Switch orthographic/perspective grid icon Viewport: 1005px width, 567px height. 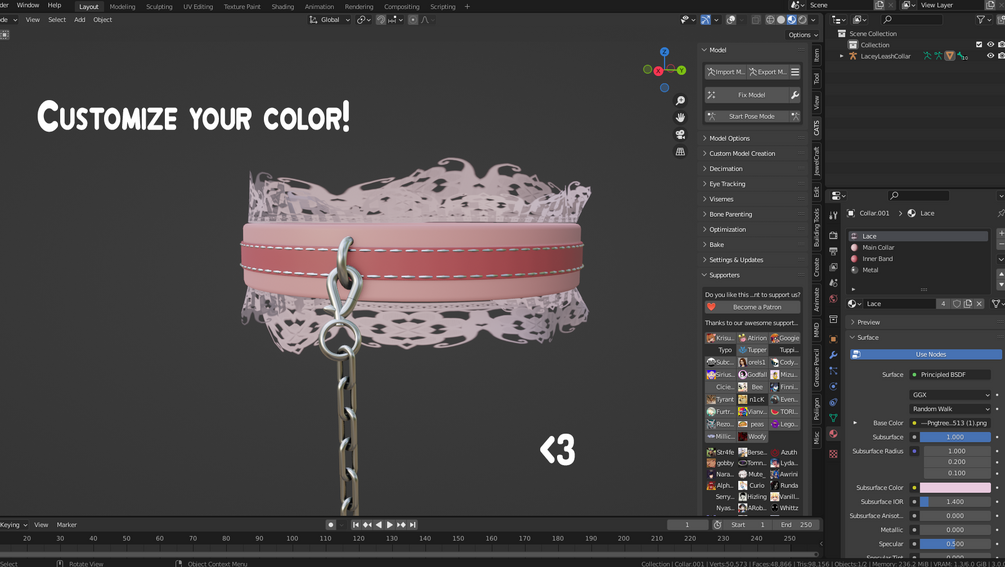(x=680, y=152)
